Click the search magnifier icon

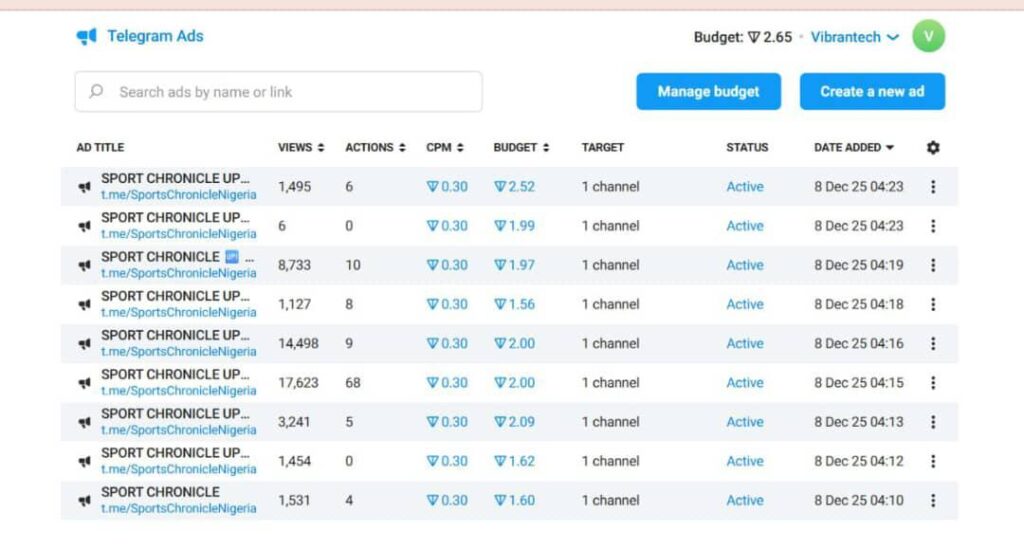(96, 91)
